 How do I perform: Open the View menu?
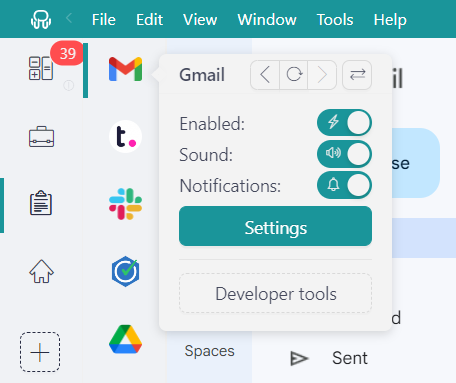click(x=200, y=20)
